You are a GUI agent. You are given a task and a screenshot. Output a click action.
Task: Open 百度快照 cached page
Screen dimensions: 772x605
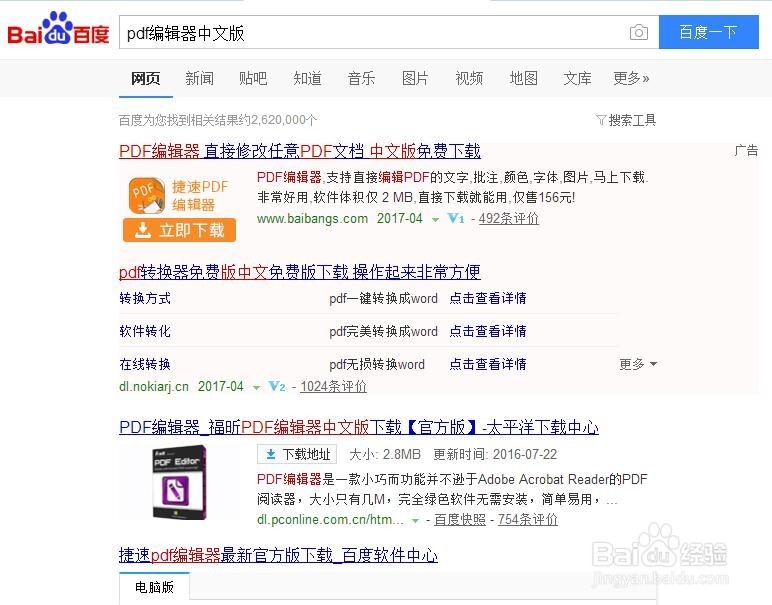point(460,520)
